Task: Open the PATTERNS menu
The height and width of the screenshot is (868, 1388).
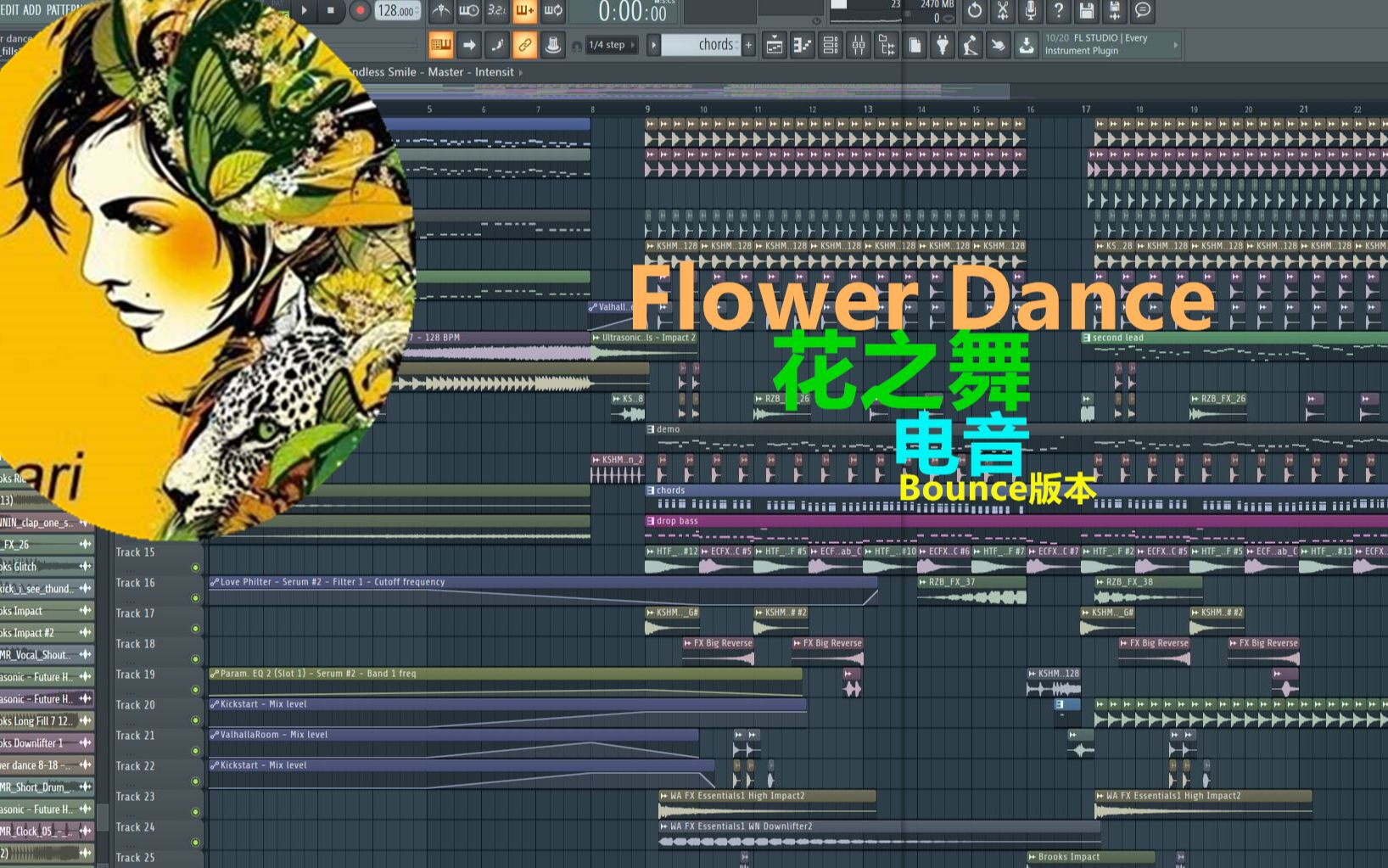Action: tap(66, 10)
